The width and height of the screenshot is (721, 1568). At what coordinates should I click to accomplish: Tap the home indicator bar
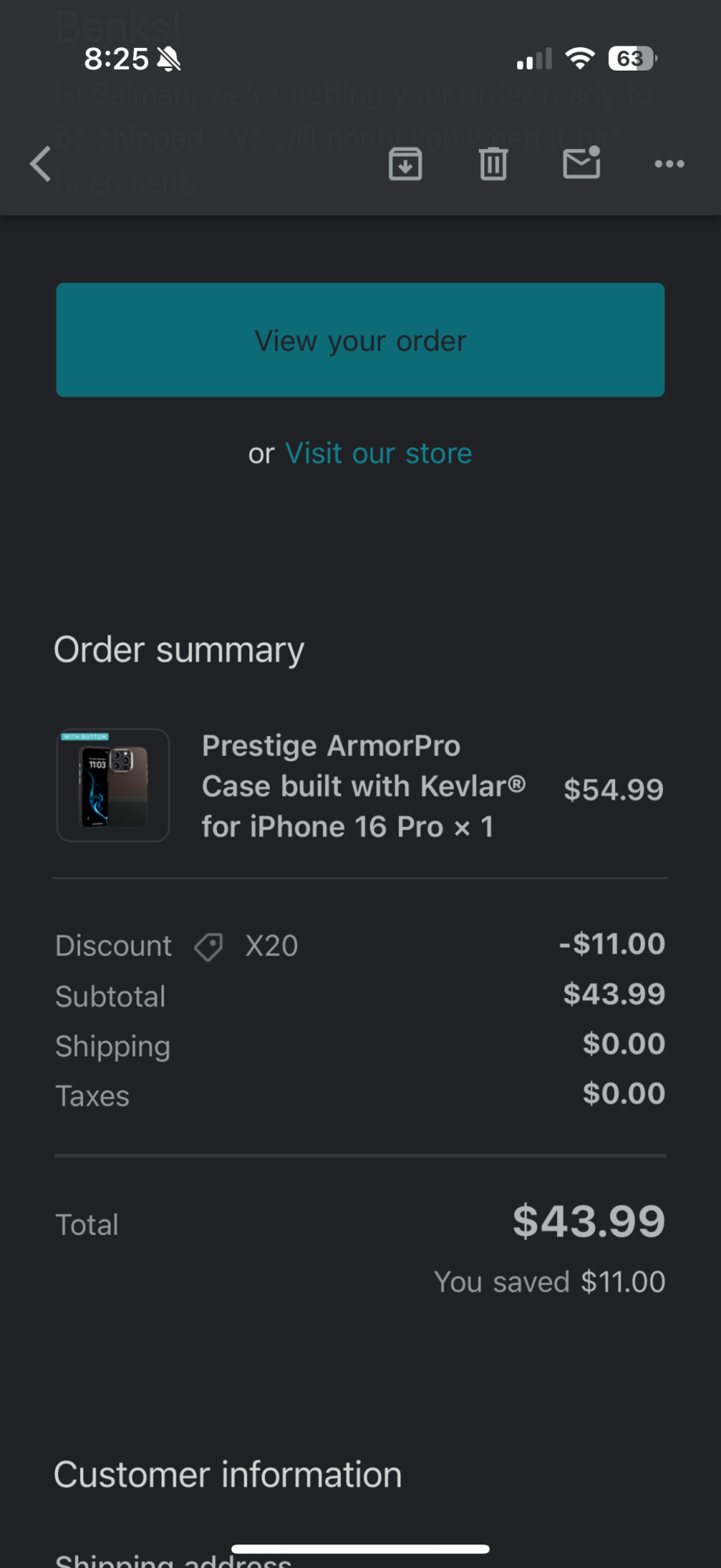coord(360,1548)
